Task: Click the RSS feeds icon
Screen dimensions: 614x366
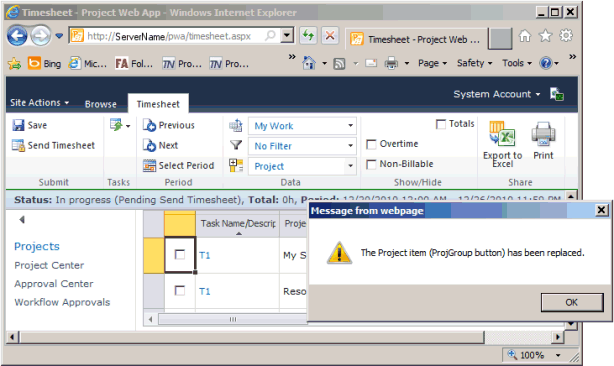Action: point(339,63)
